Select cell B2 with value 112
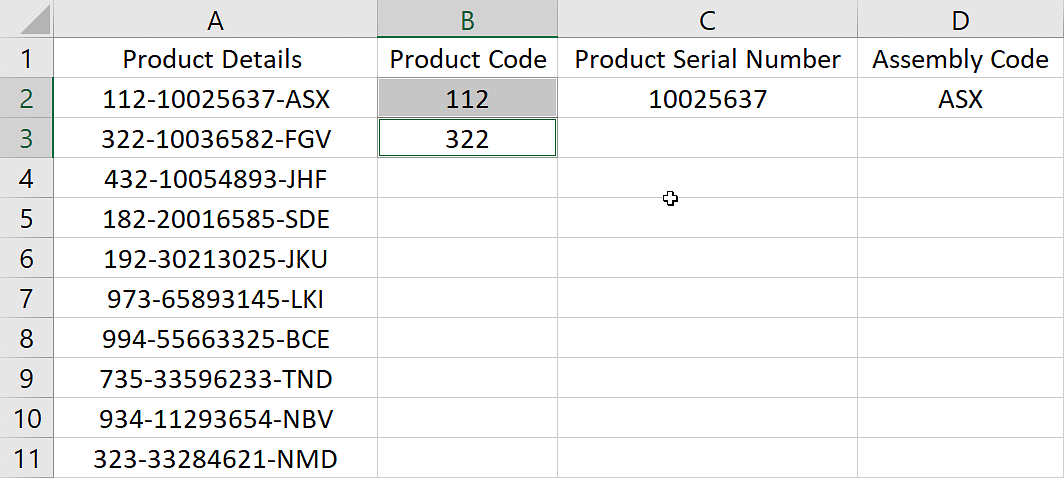Screen dimensions: 1064x478 [x=468, y=98]
